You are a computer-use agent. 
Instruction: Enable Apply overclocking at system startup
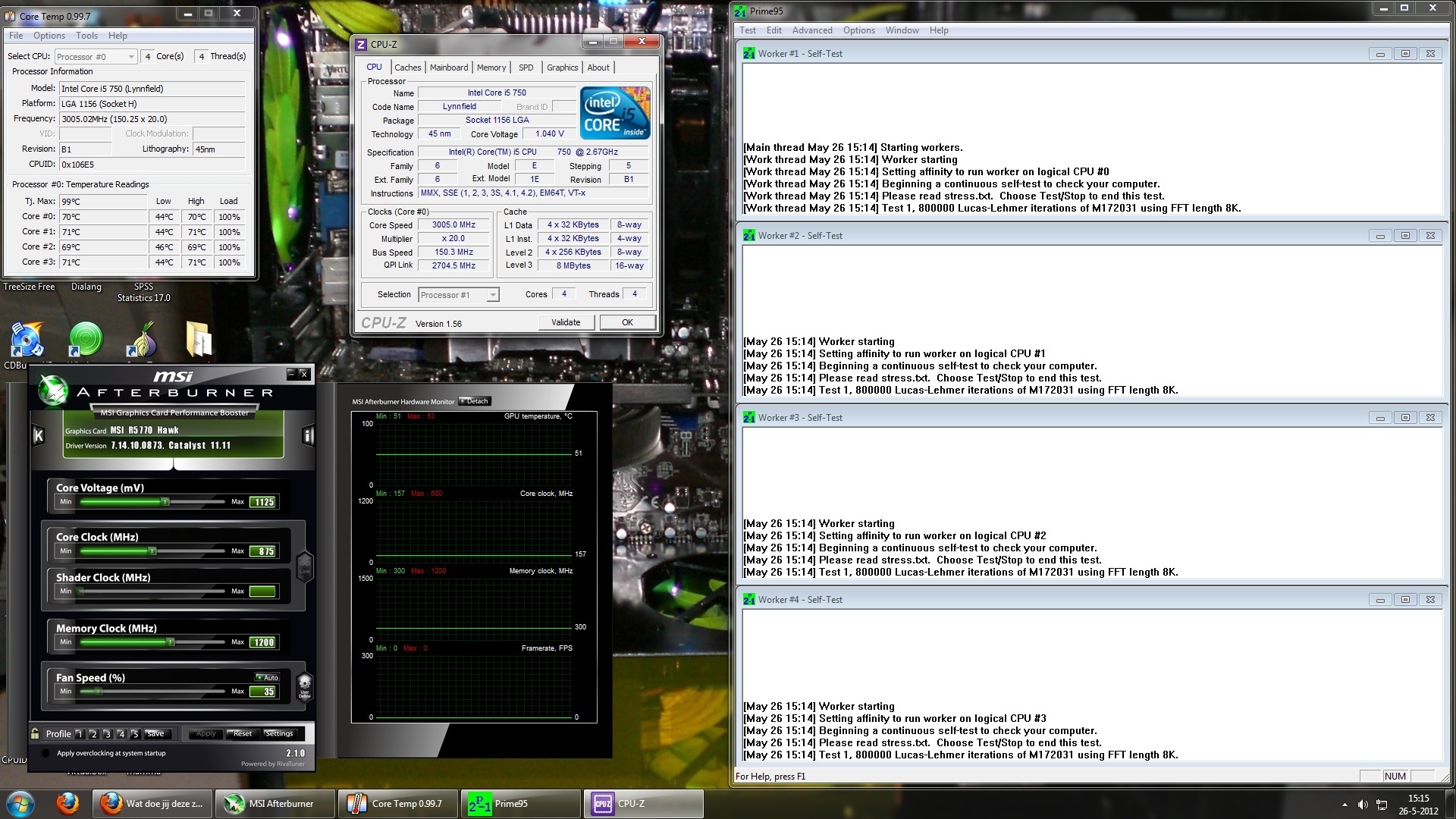point(45,753)
